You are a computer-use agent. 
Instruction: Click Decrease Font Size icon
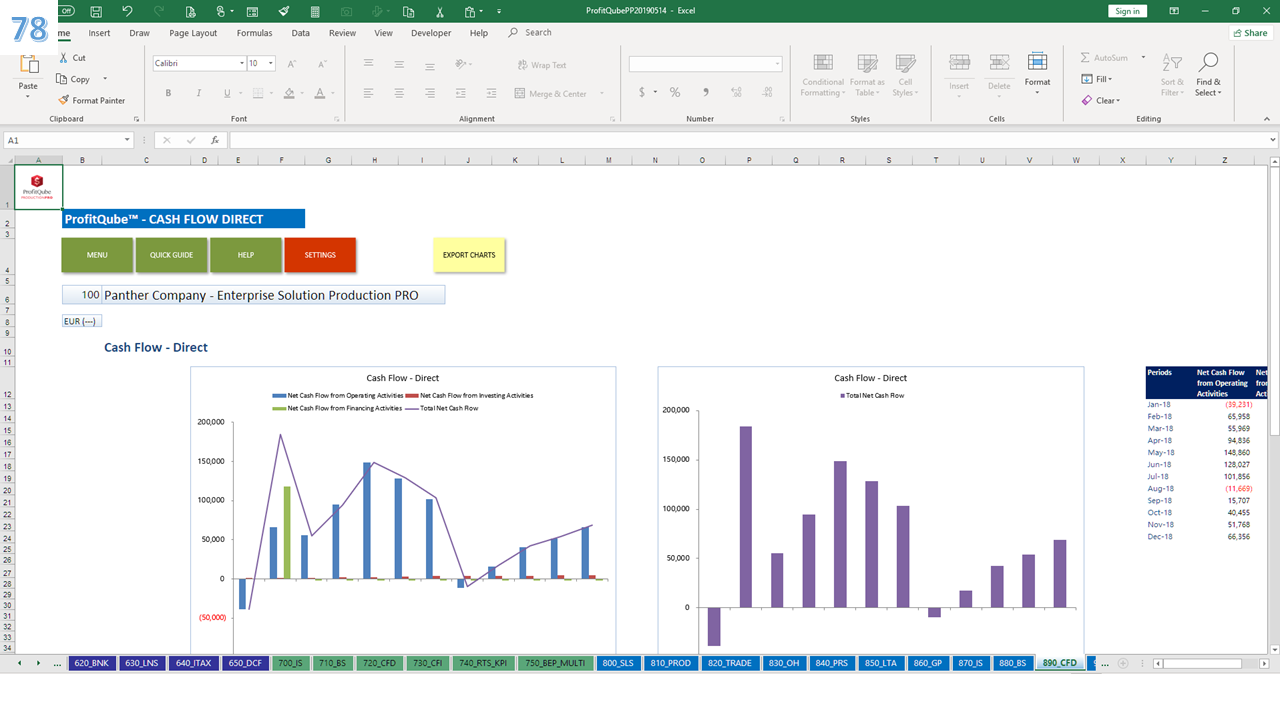pyautogui.click(x=320, y=63)
